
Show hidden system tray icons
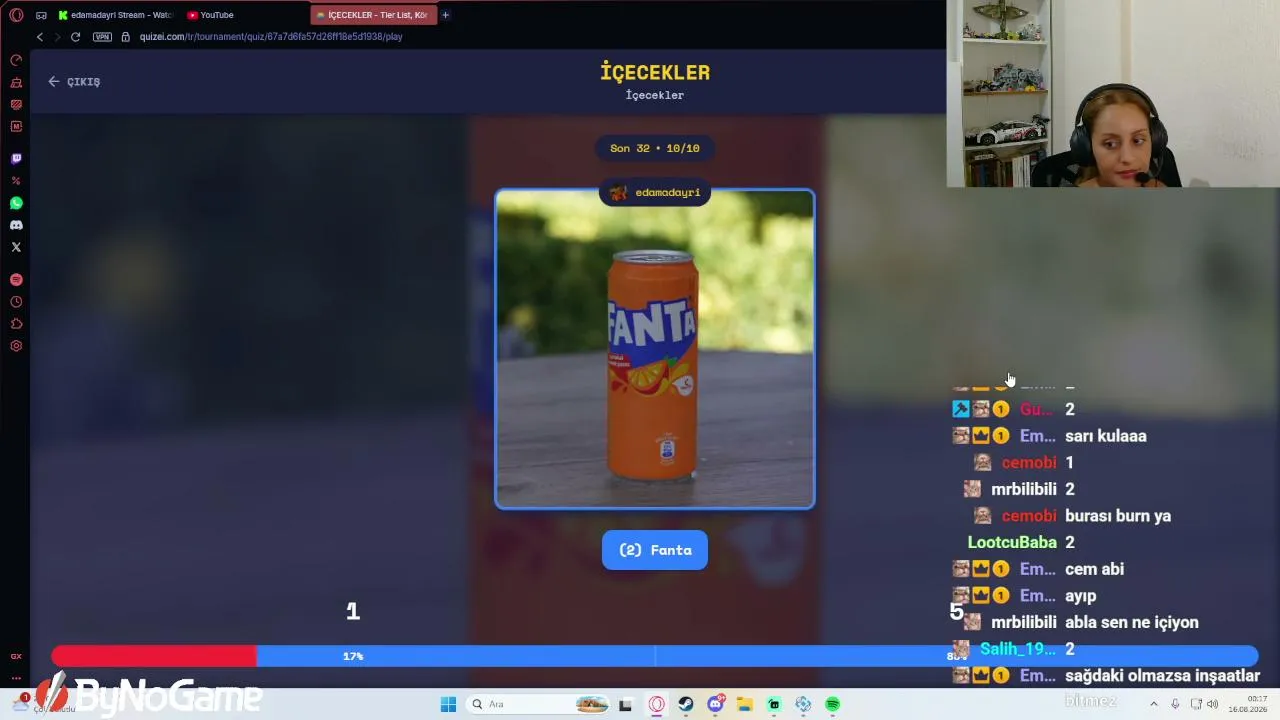(1153, 704)
